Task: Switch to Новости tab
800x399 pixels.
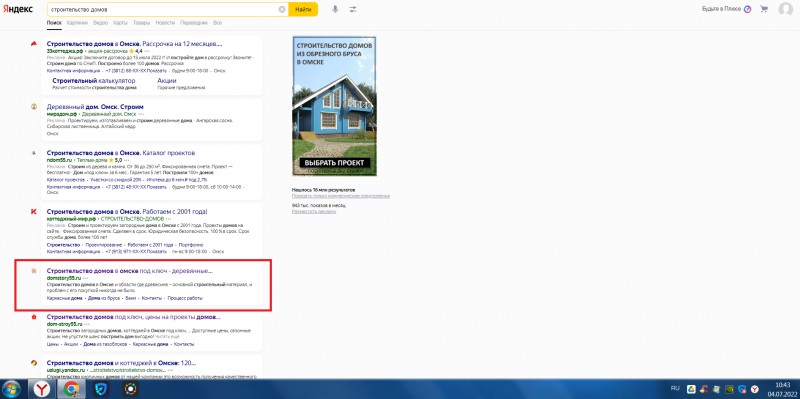Action: [165, 23]
